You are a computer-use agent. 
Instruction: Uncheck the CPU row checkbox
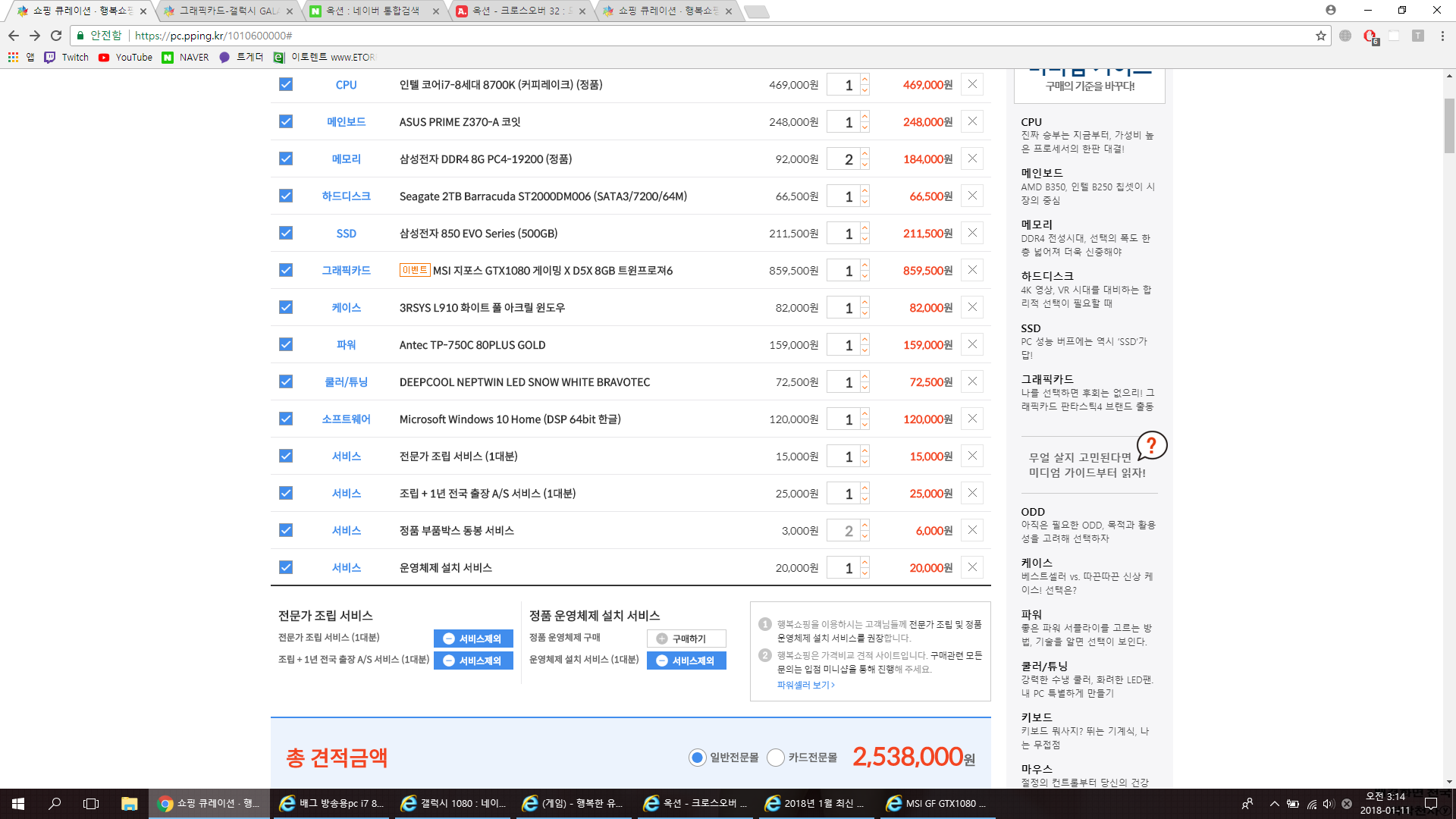coord(286,84)
